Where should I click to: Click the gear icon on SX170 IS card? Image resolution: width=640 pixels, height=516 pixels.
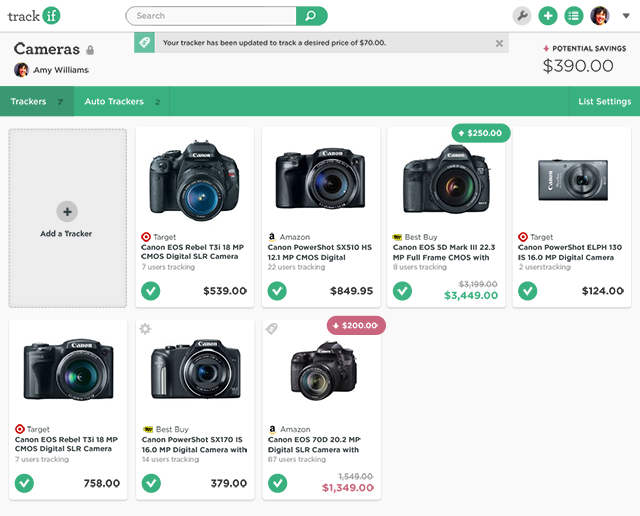(145, 329)
